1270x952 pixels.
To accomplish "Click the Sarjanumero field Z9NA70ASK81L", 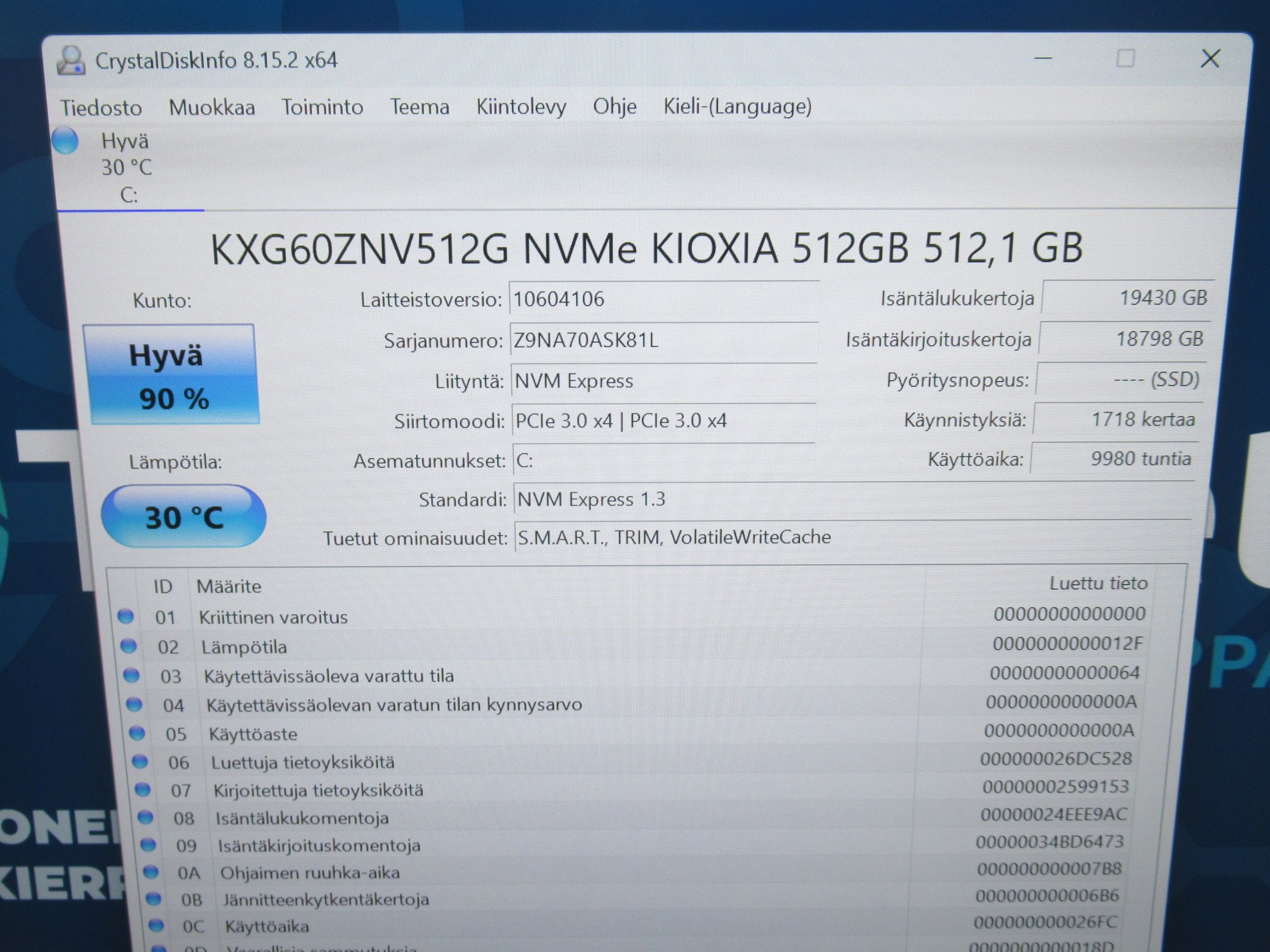I will (664, 340).
